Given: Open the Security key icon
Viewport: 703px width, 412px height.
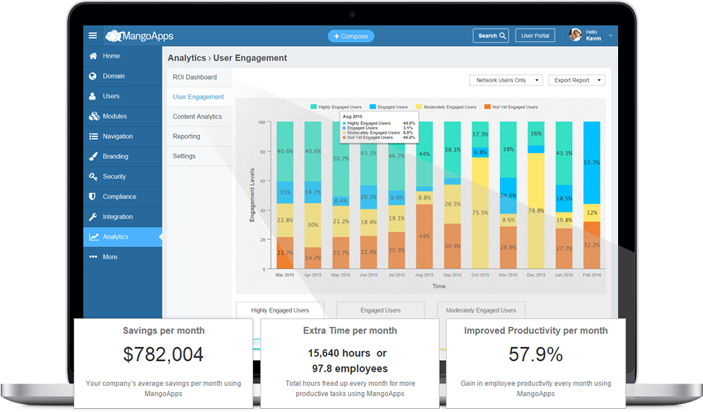Looking at the screenshot, I should (93, 176).
